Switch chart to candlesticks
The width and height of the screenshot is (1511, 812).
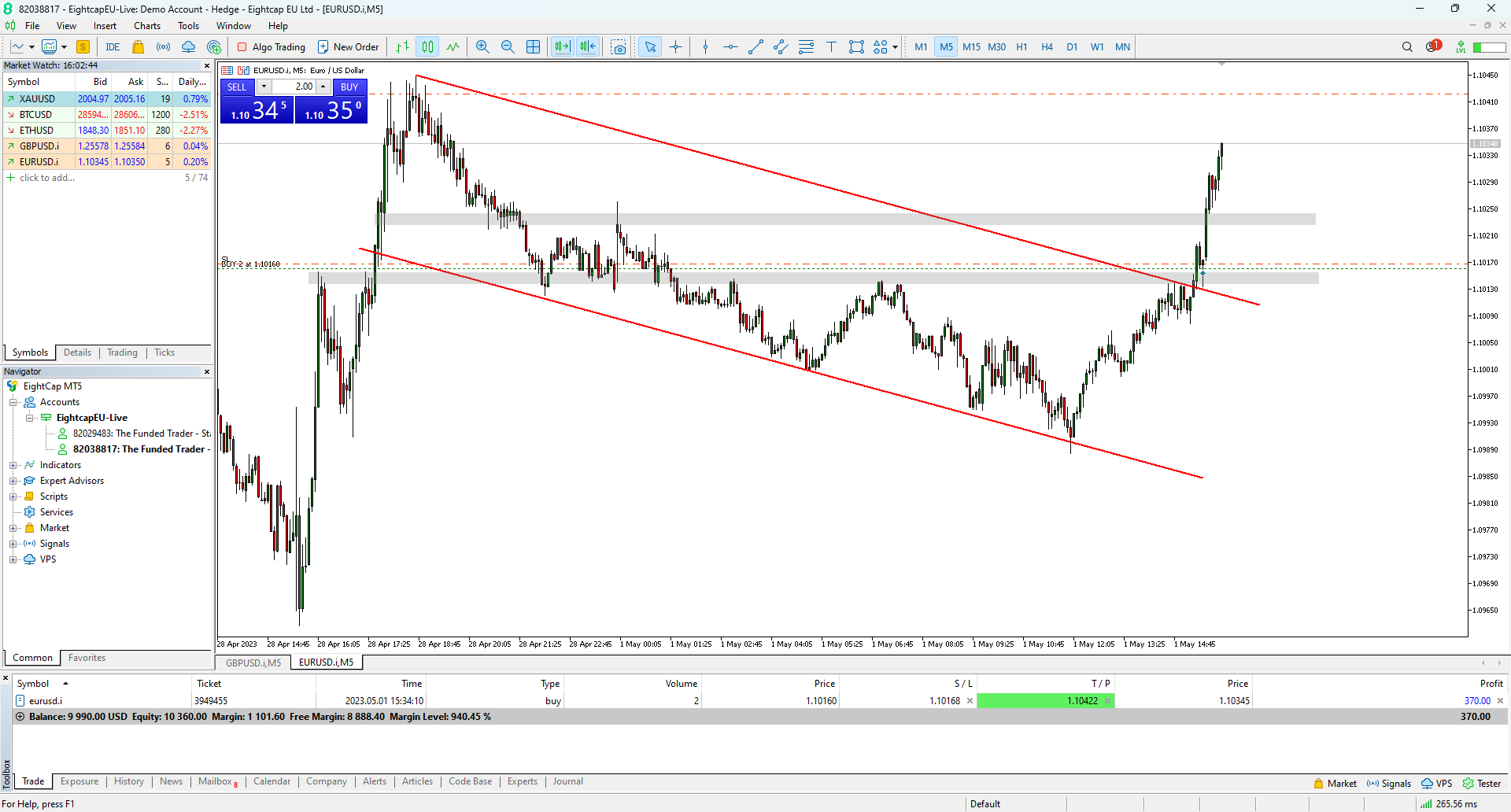coord(427,47)
